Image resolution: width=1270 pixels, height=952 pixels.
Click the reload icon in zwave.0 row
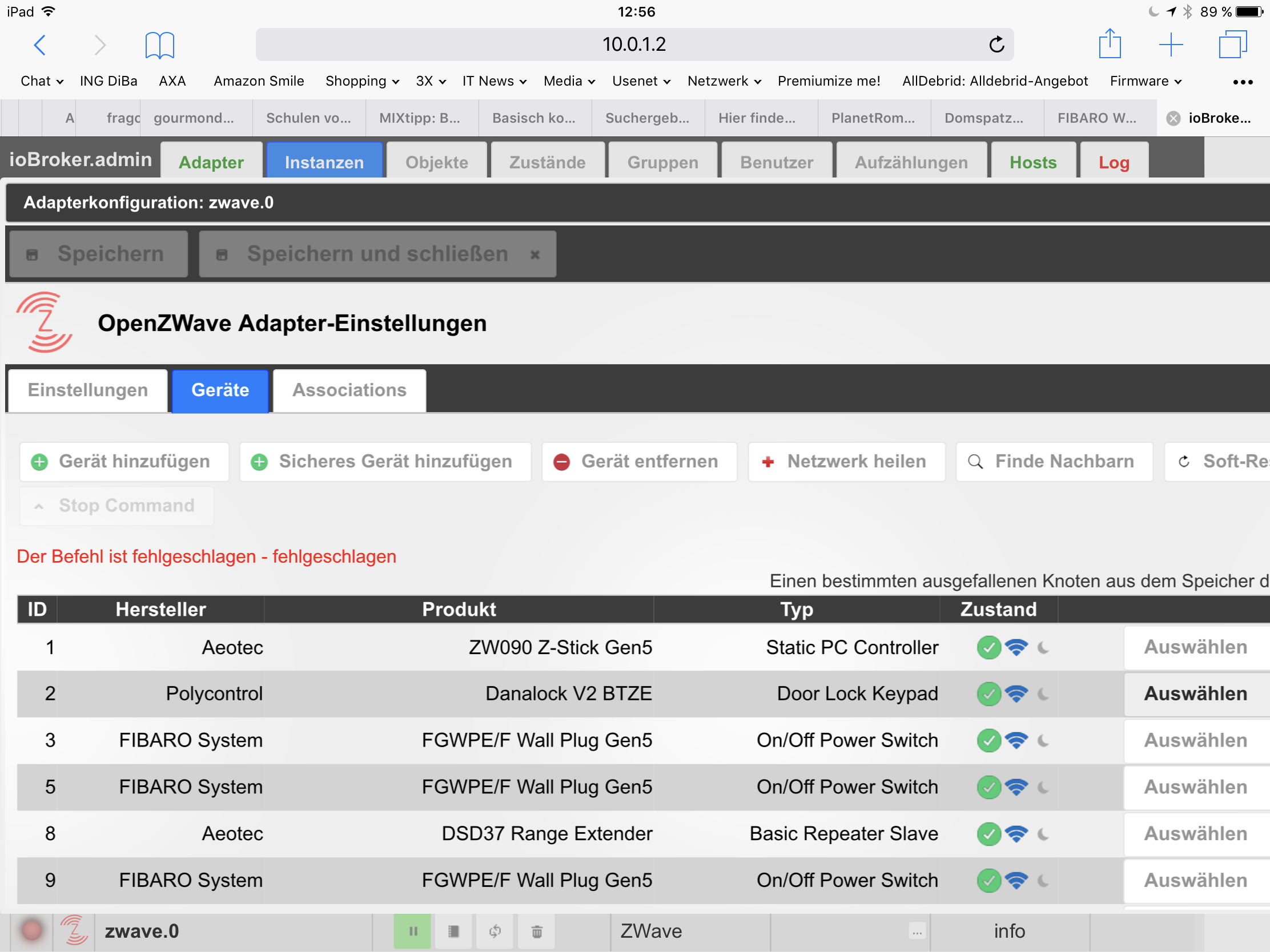tap(495, 931)
